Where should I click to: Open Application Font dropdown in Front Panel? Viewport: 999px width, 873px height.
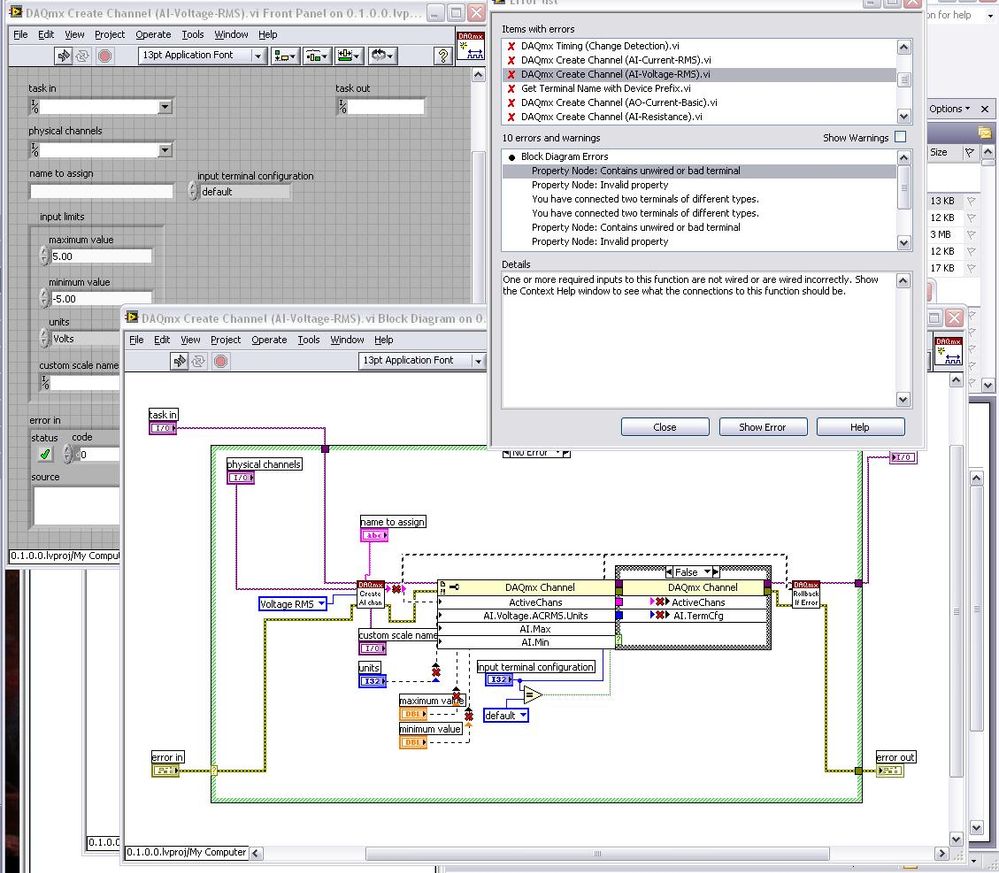[258, 55]
